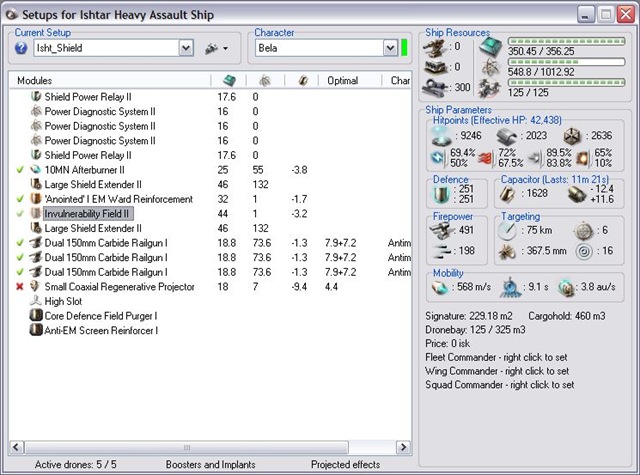Click the scan resolution icon 367.5 mm
This screenshot has width=640, height=475.
[507, 251]
